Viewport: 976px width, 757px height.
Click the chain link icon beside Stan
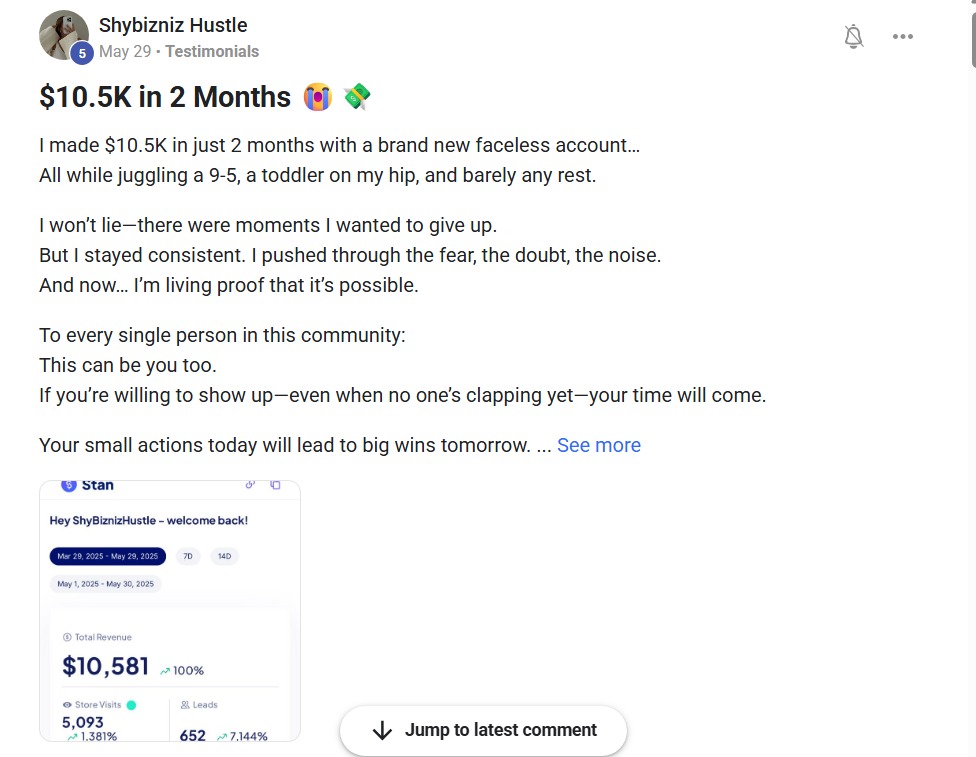tap(250, 485)
